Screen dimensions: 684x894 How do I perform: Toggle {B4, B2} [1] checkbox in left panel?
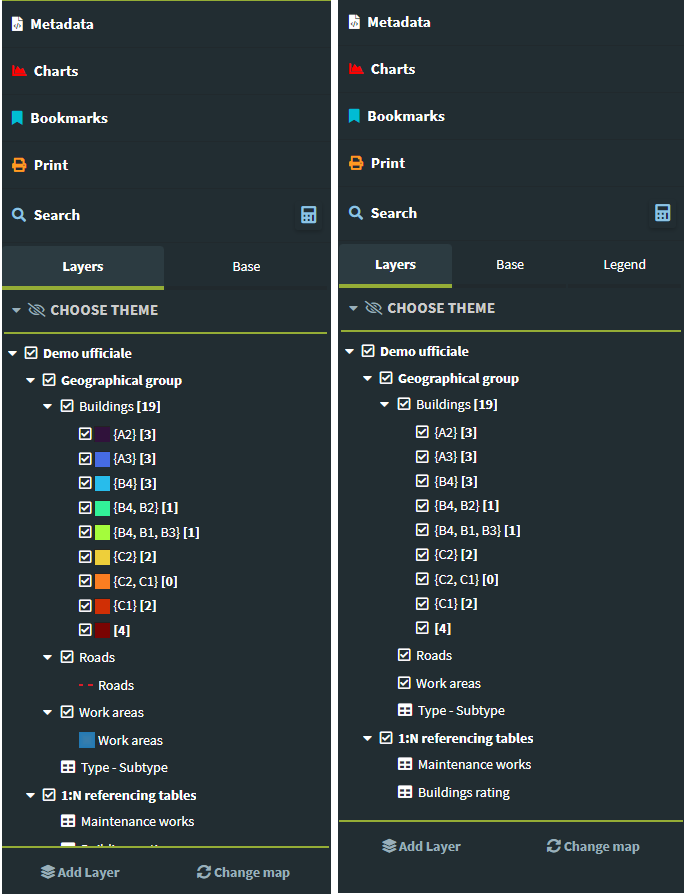pyautogui.click(x=85, y=507)
